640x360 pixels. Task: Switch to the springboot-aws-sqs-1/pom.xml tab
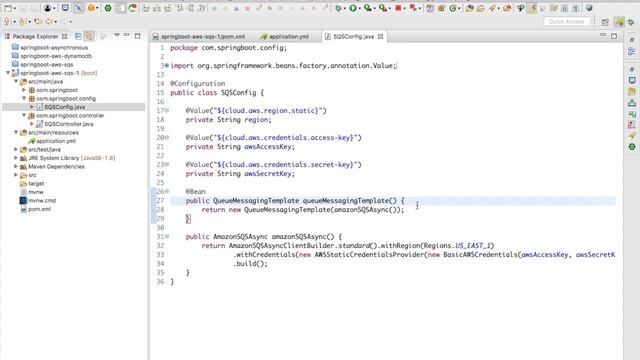(199, 36)
